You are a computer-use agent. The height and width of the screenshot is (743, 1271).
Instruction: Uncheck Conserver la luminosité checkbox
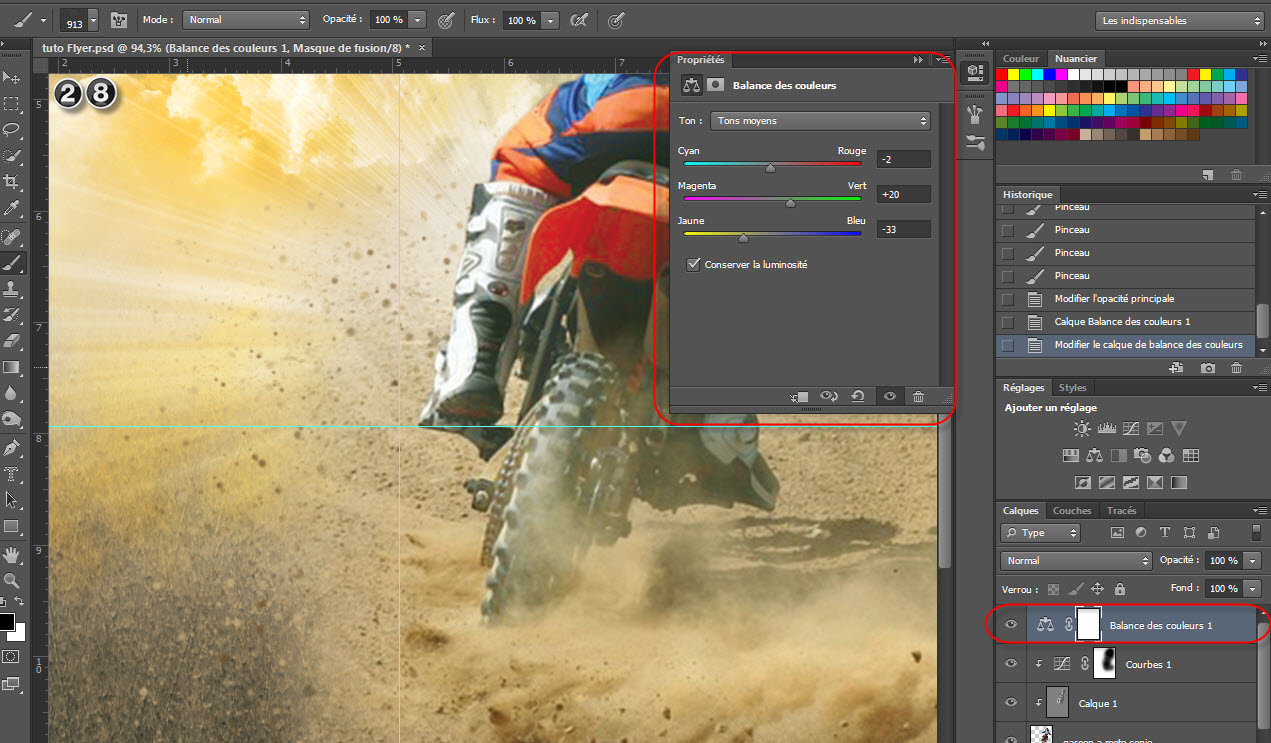pyautogui.click(x=693, y=265)
